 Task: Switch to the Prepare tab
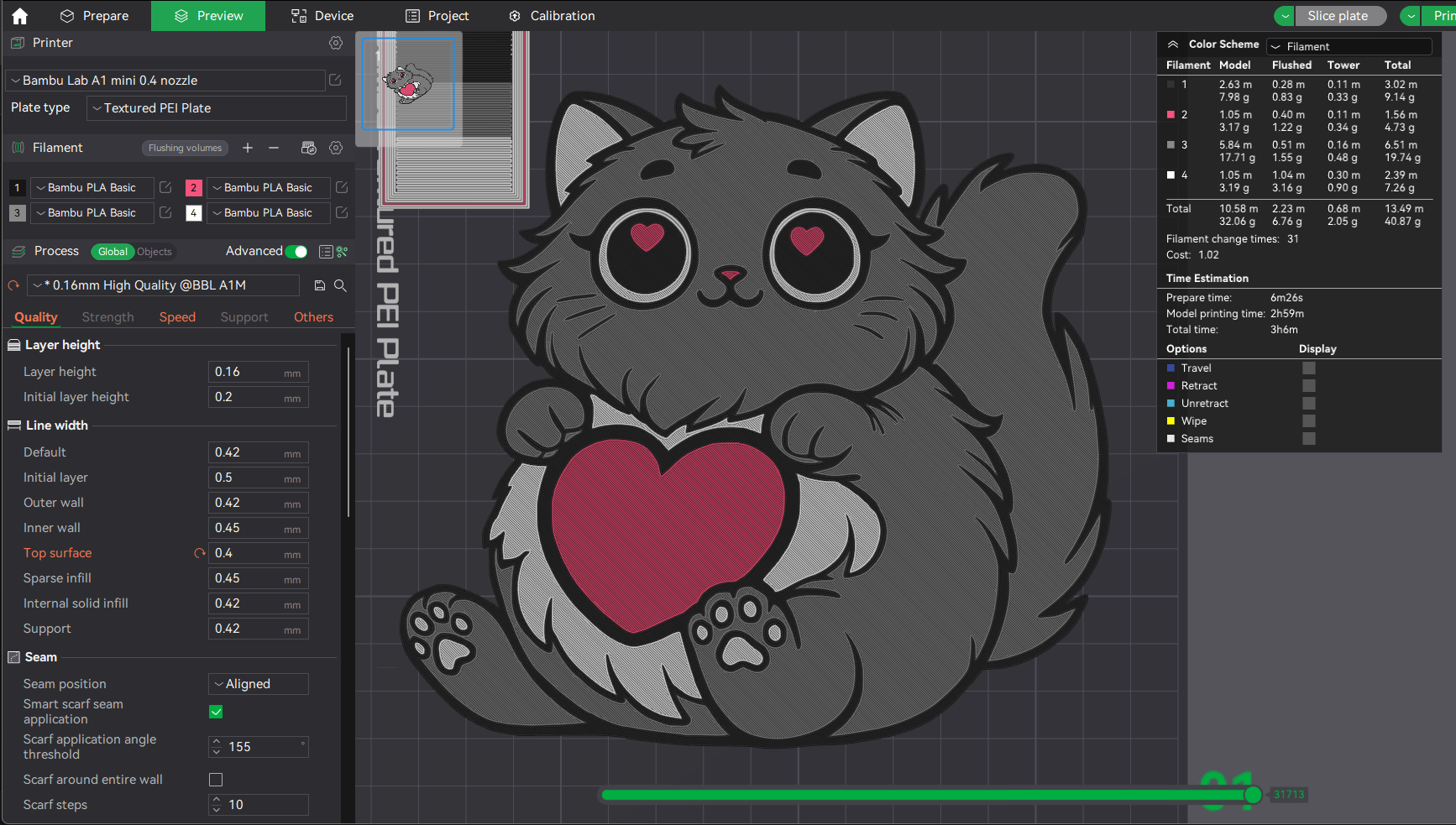(95, 16)
